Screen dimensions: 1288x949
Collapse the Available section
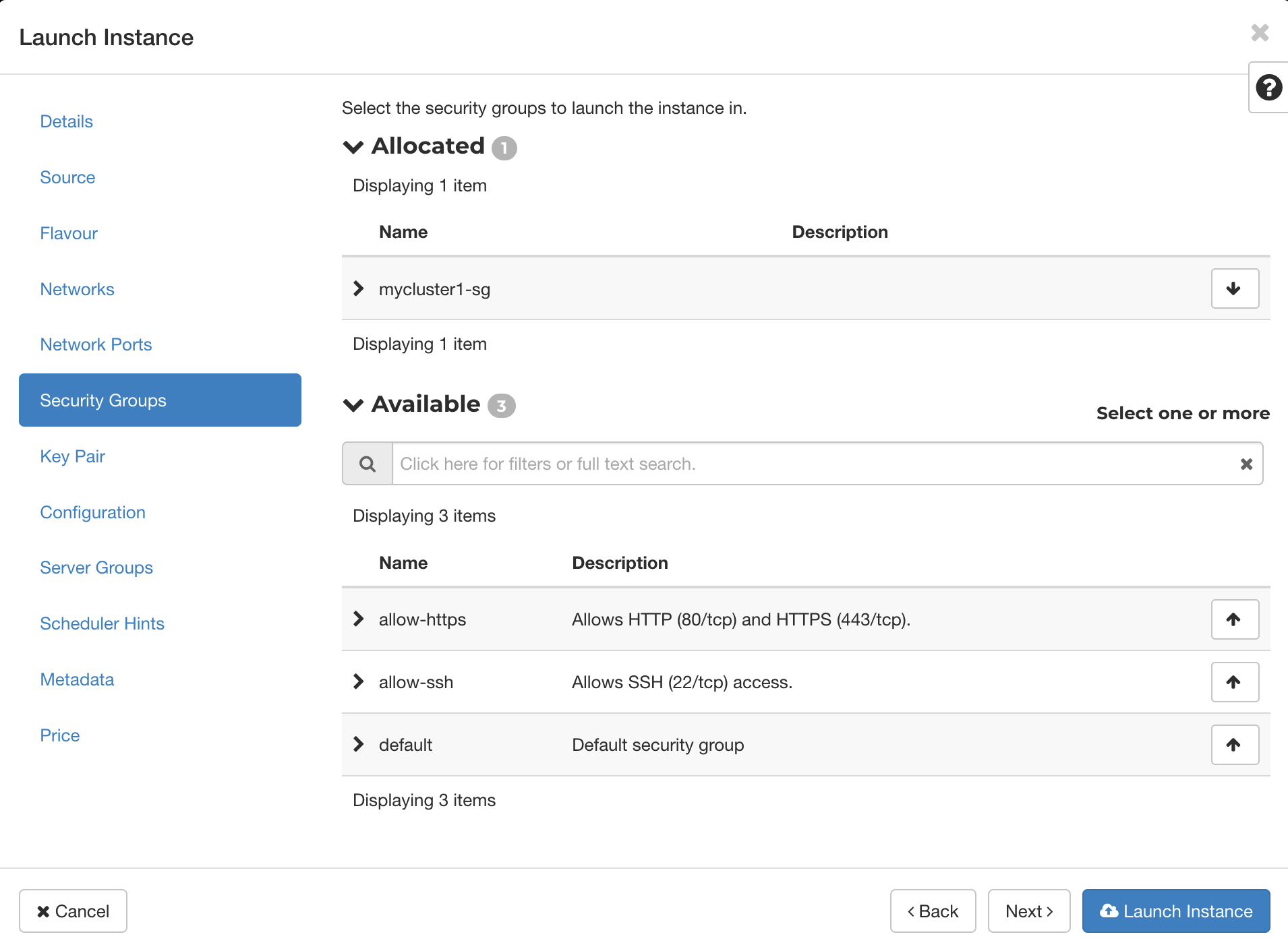(353, 404)
